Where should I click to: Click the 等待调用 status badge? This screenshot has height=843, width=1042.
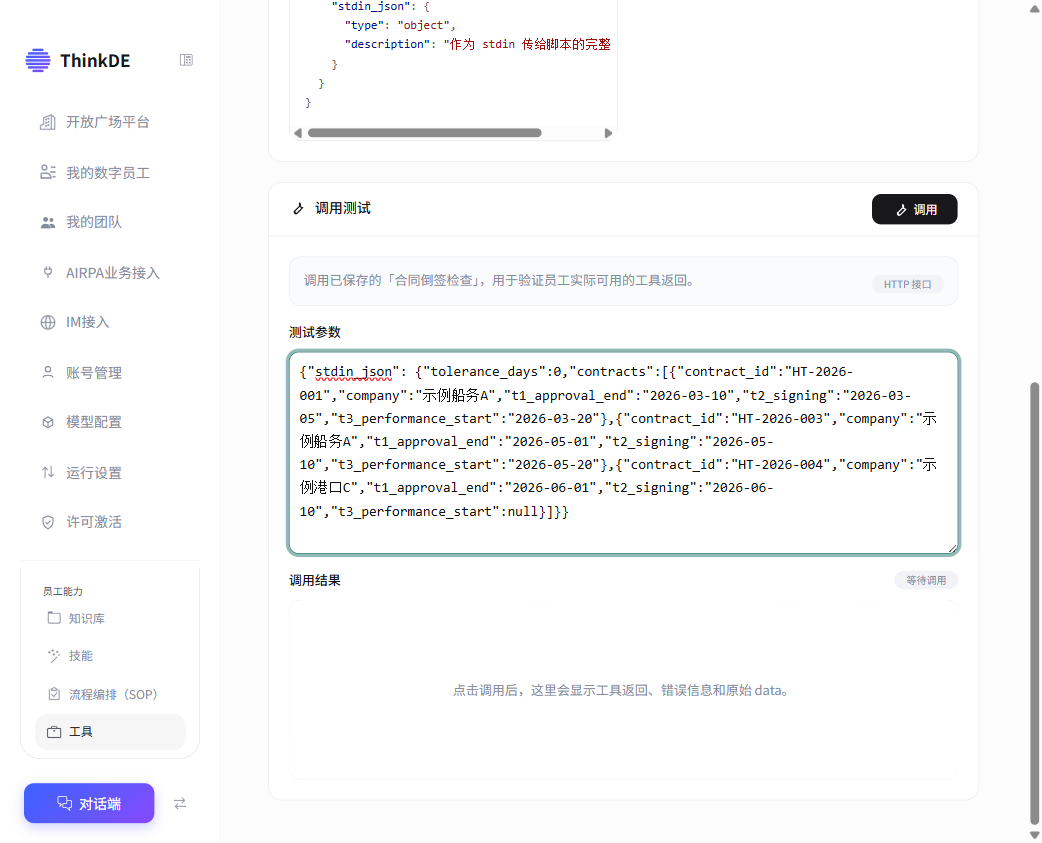(x=926, y=580)
